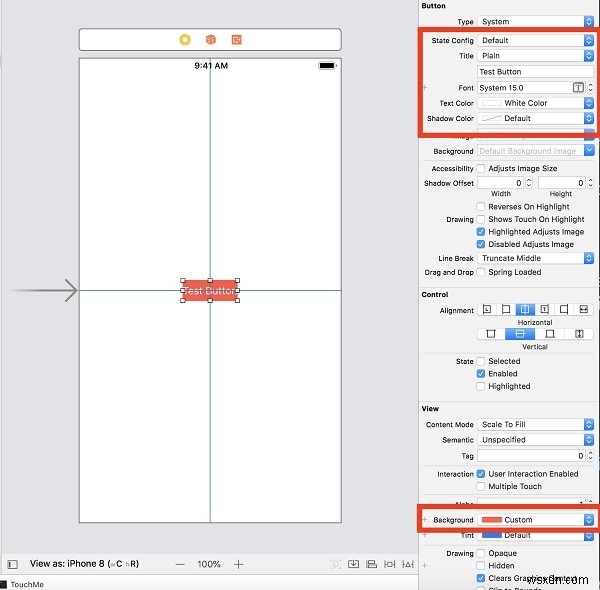Uncheck Disabled Adjusts Image
This screenshot has height=590, width=600.
481,244
